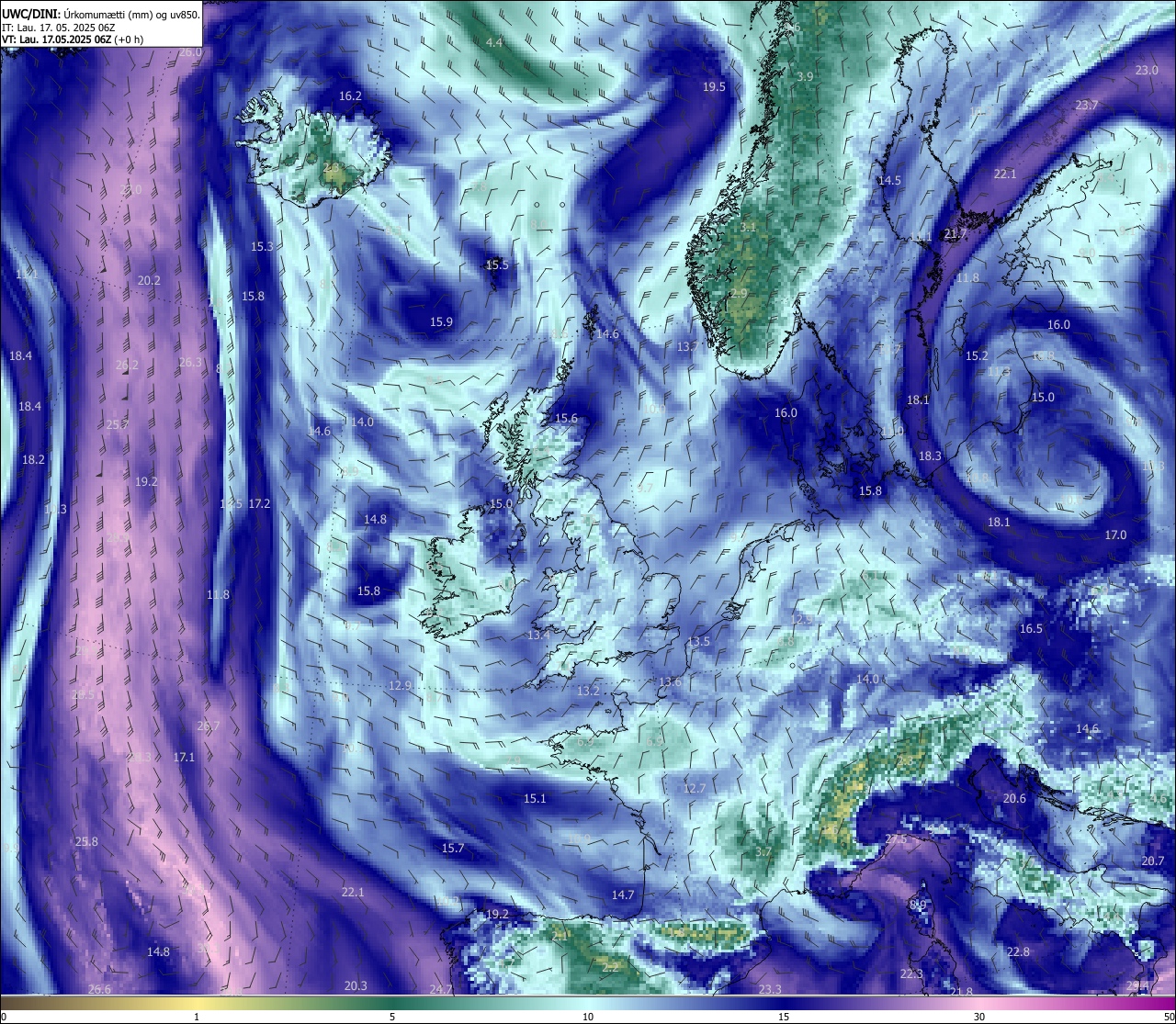Screen dimensions: 1176x1024
Task: Select the 23.7 value in the upper right
Action: pos(1087,105)
